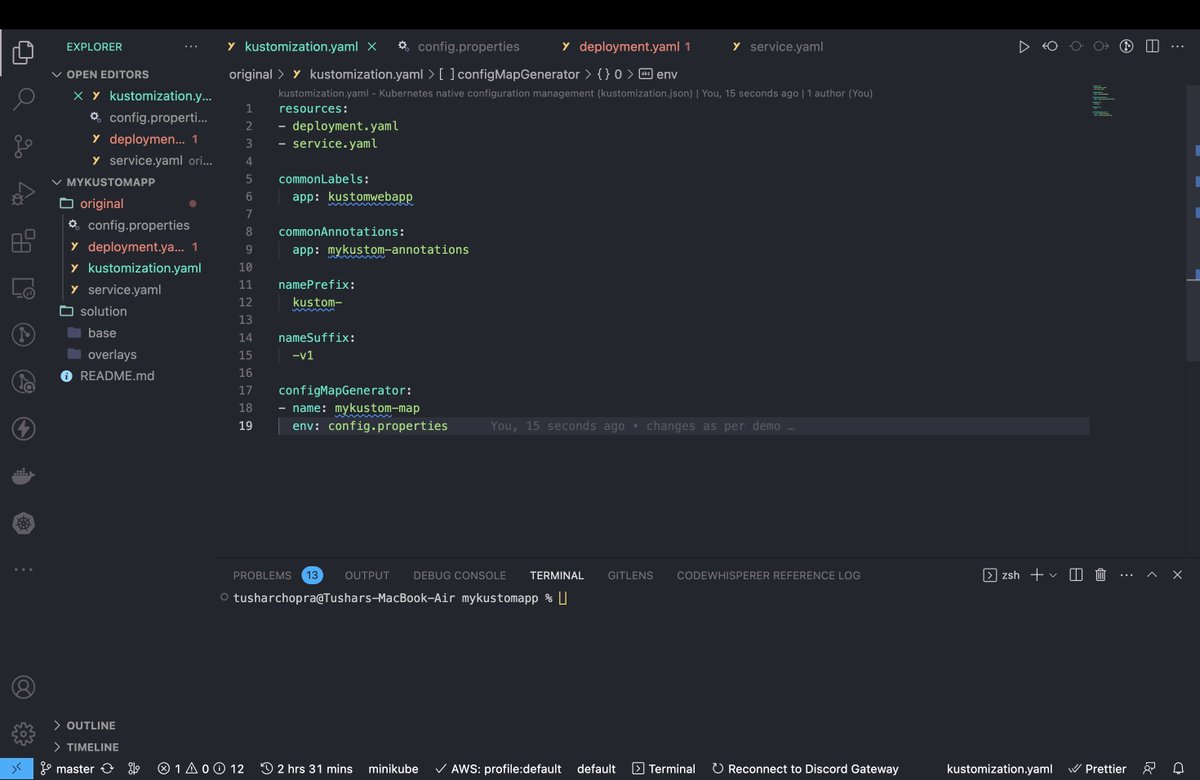Viewport: 1200px width, 780px height.
Task: Click the Prettier status item
Action: pos(1095,769)
